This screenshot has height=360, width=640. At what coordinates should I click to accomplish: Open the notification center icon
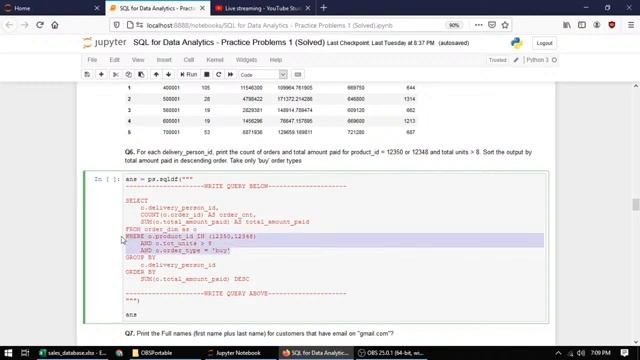[624, 353]
